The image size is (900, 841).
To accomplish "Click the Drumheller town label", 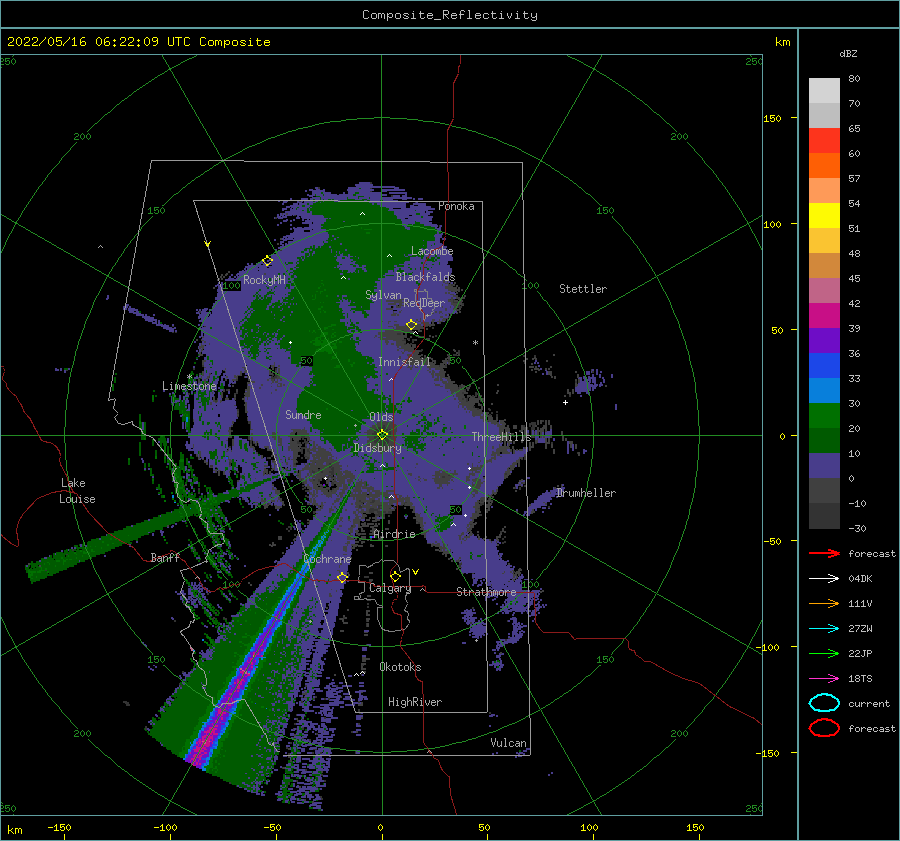I will 585,493.
